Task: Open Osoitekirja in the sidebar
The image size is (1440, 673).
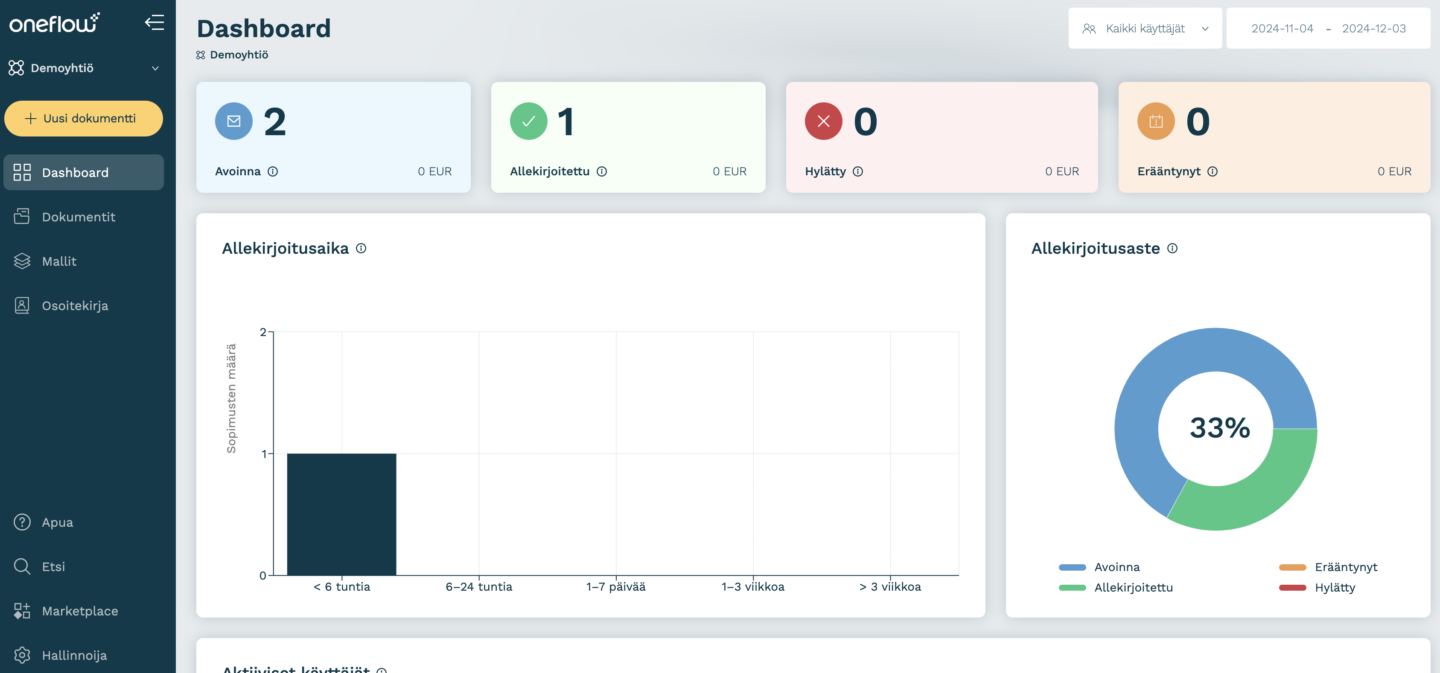Action: tap(84, 306)
